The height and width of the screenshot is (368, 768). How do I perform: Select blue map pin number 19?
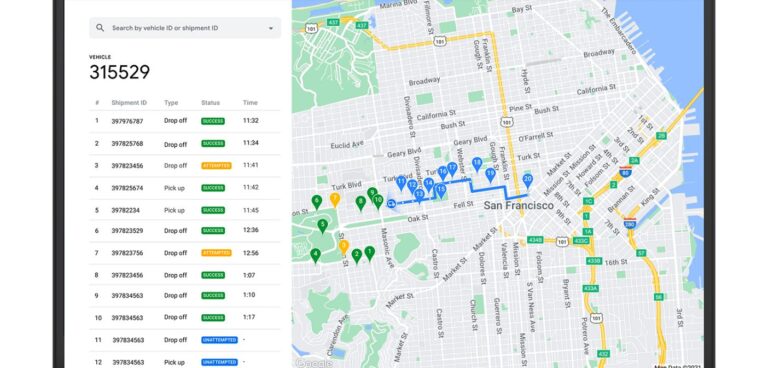[x=490, y=175]
